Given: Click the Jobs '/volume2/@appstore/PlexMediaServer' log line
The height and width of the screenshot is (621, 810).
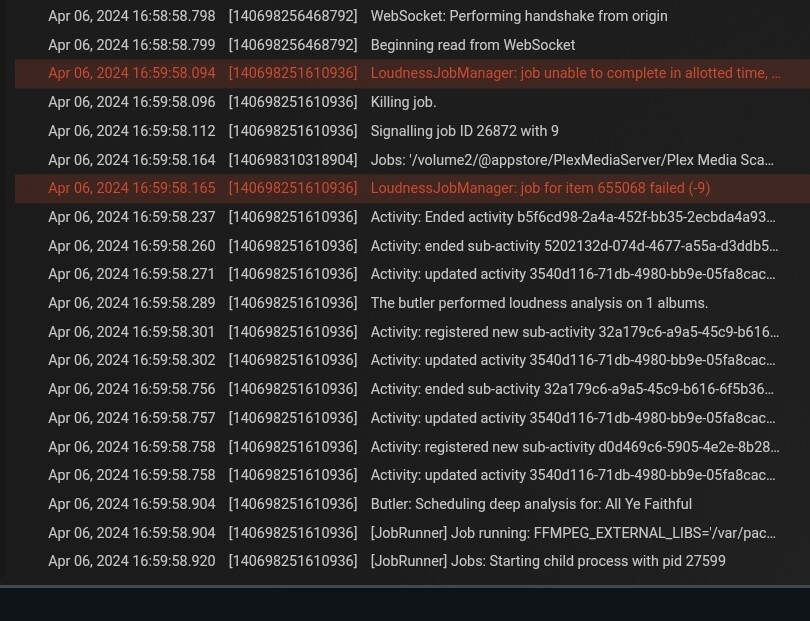Looking at the screenshot, I should click(x=571, y=160).
